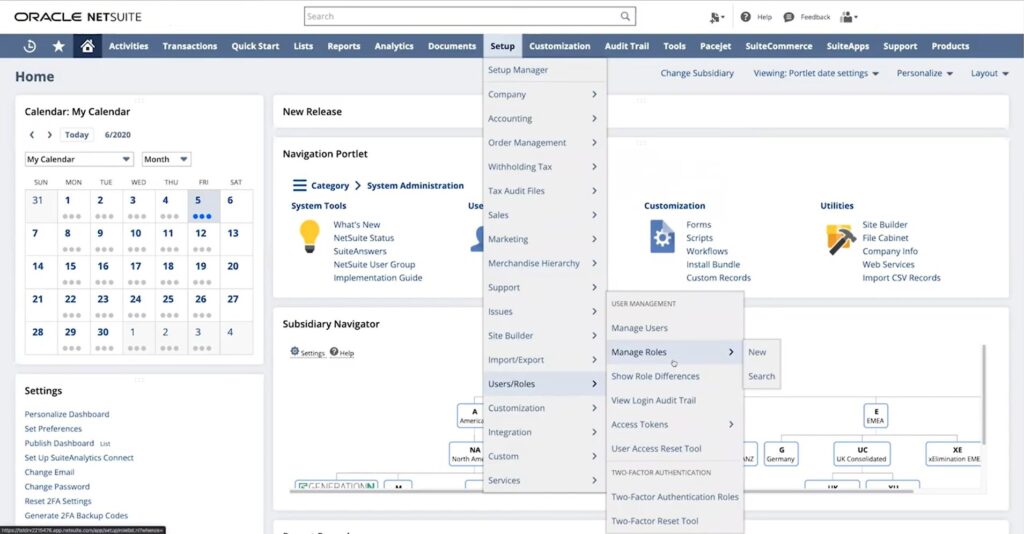Open the Recent Records clock icon

coord(29,46)
